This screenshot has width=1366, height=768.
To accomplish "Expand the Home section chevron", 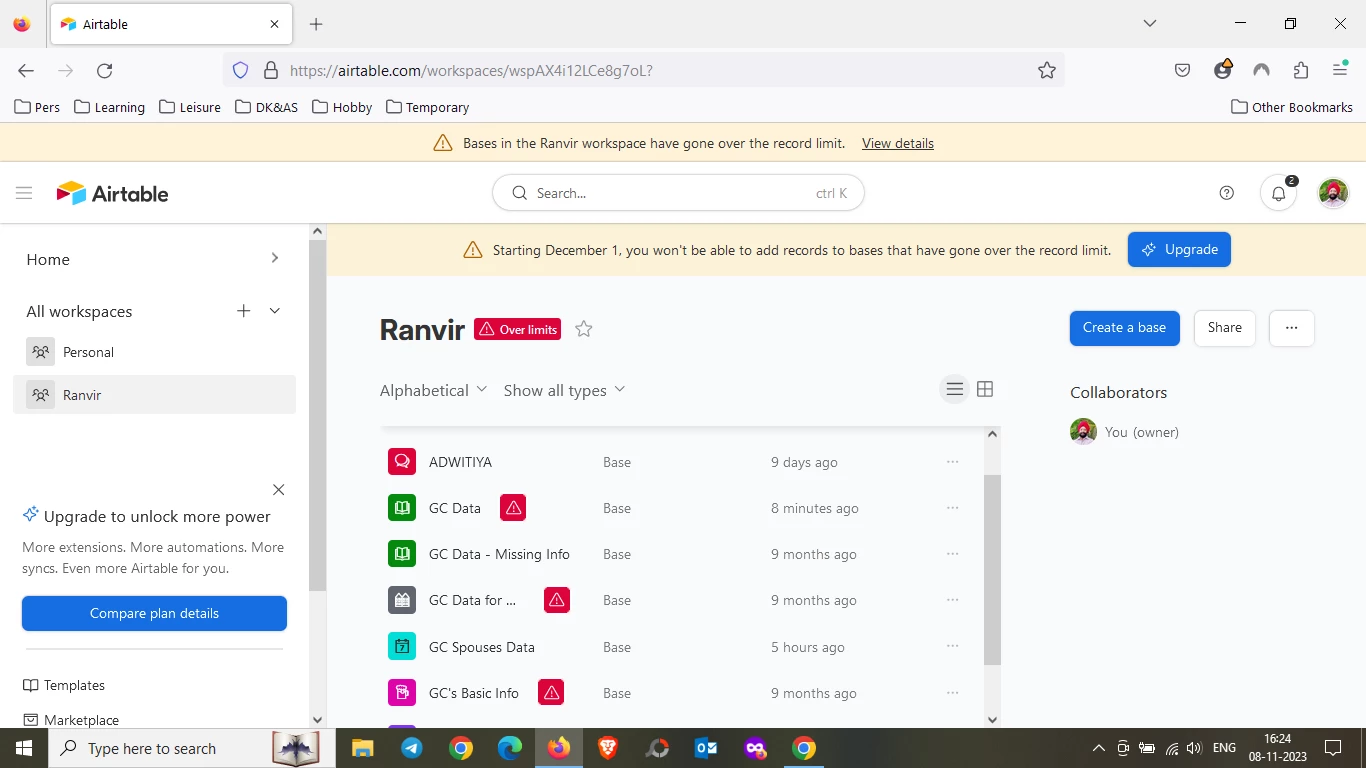I will coord(275,258).
